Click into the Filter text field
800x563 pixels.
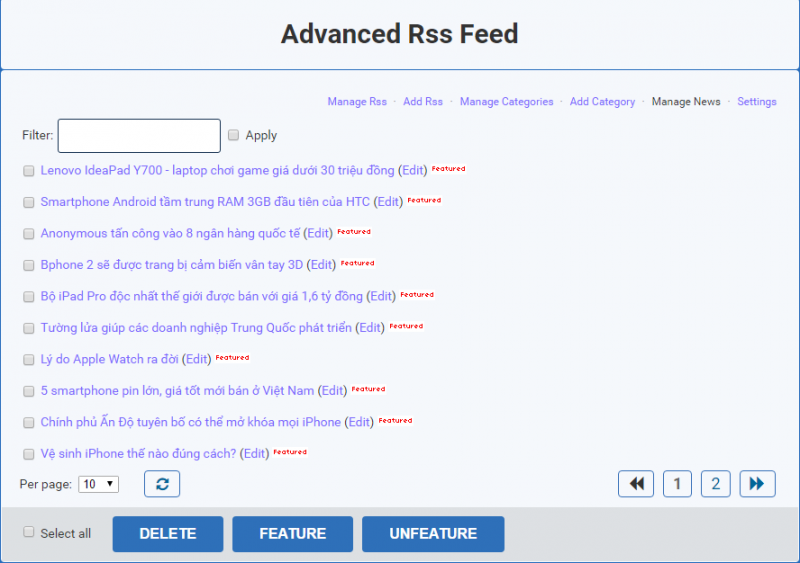tap(139, 136)
